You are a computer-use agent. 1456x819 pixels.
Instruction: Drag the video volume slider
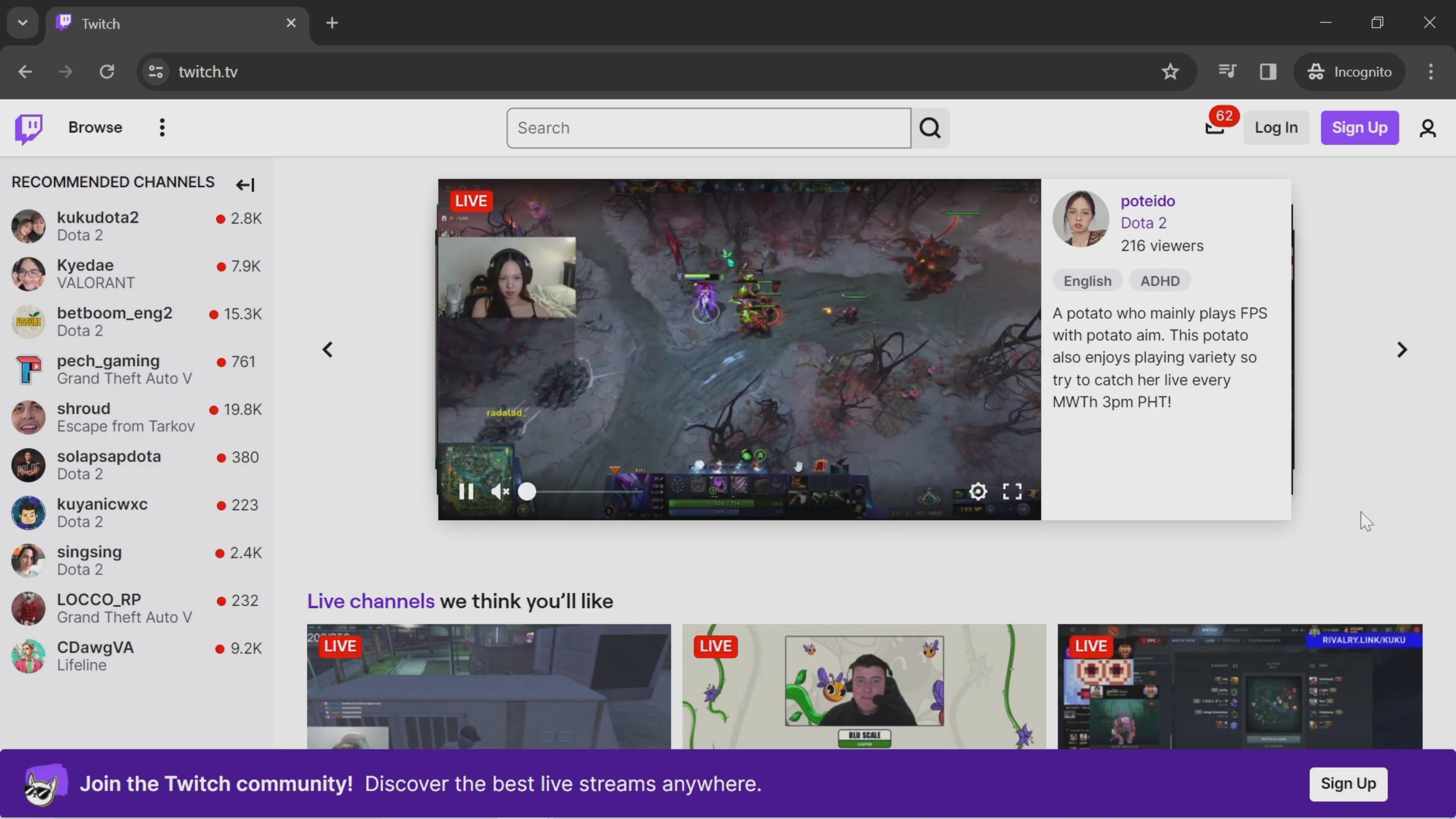tap(527, 491)
